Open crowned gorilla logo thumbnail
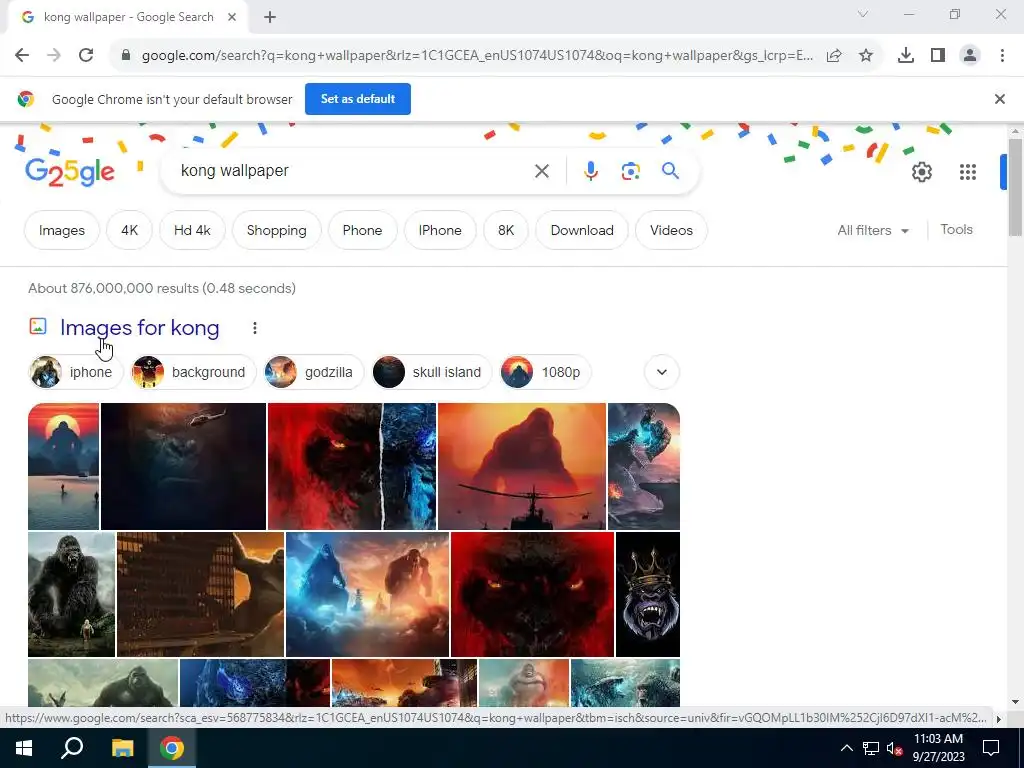This screenshot has height=768, width=1024. point(648,594)
